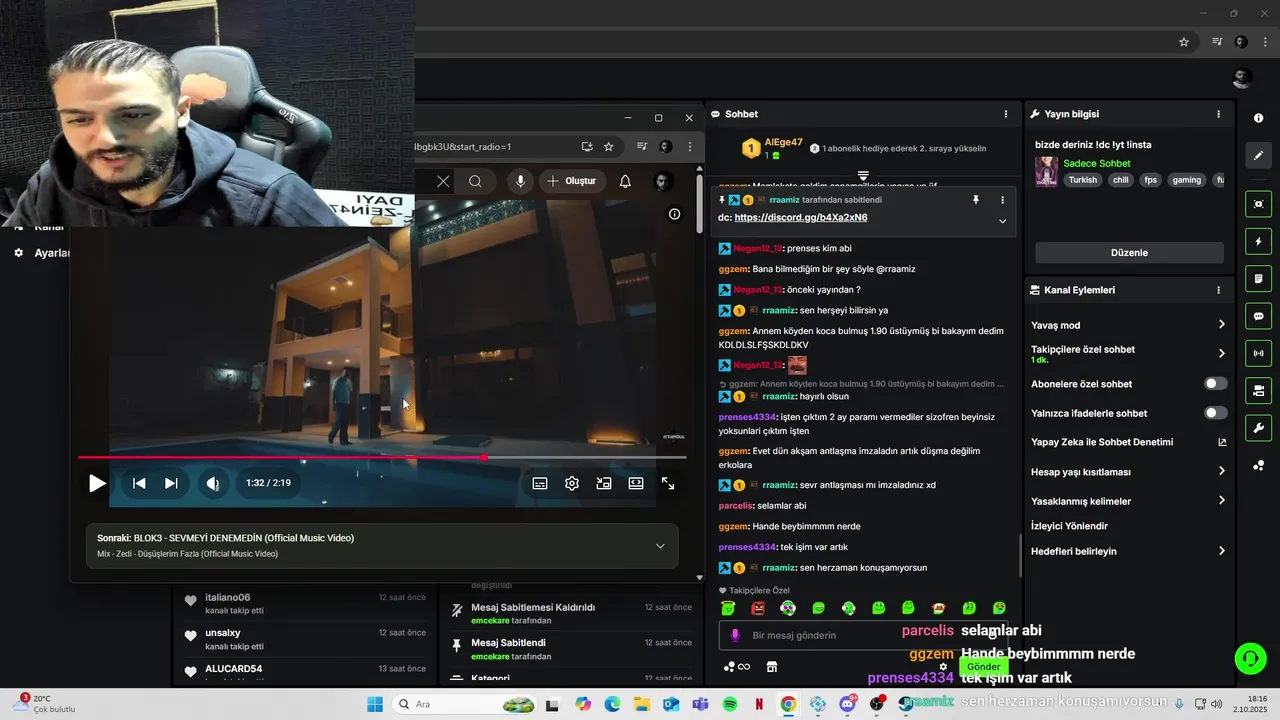The image size is (1280, 720).
Task: Skip to next track in player
Action: (x=171, y=483)
